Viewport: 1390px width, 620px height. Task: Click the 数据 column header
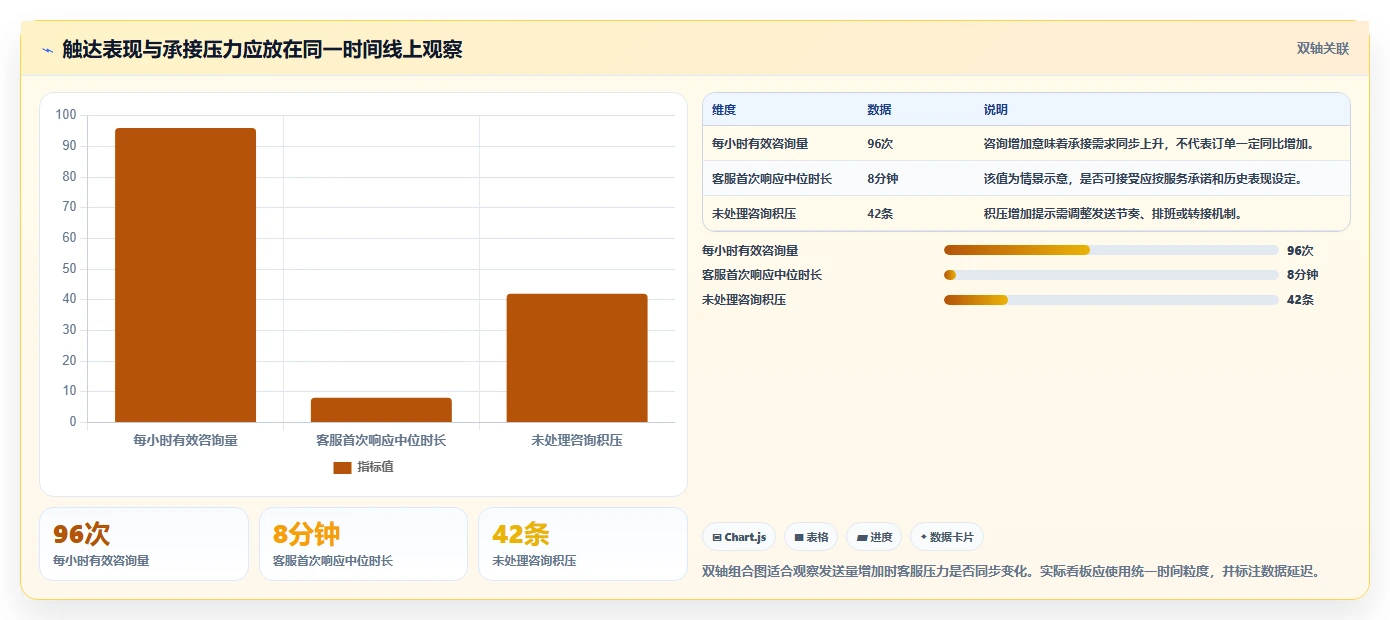click(879, 109)
